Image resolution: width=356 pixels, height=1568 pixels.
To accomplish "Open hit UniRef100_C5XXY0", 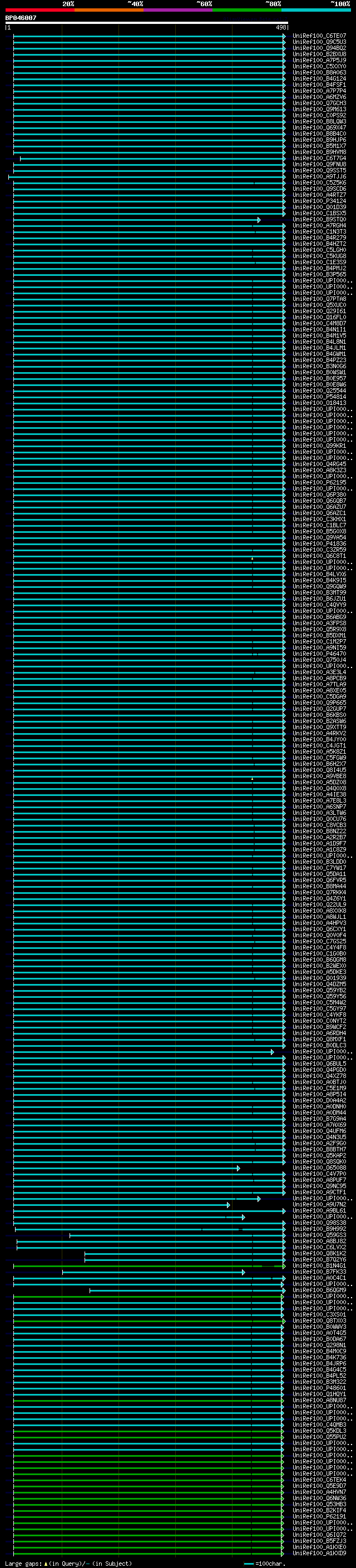I will [319, 66].
